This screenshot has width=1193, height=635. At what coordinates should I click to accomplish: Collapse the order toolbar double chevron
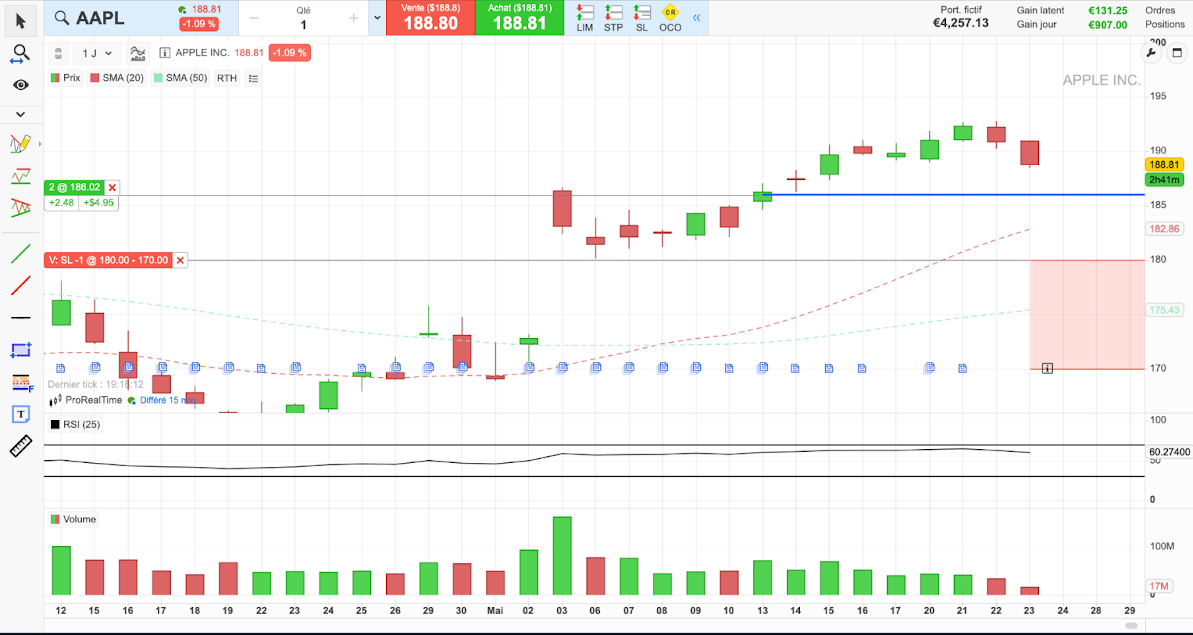tap(695, 17)
